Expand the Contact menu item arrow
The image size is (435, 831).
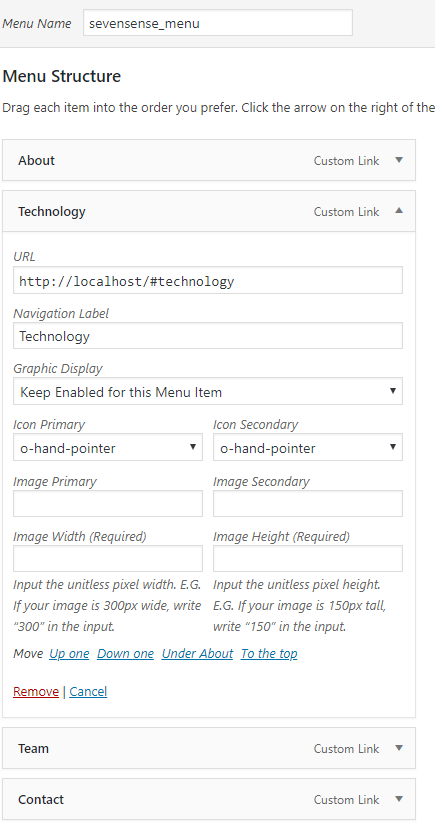(x=399, y=799)
